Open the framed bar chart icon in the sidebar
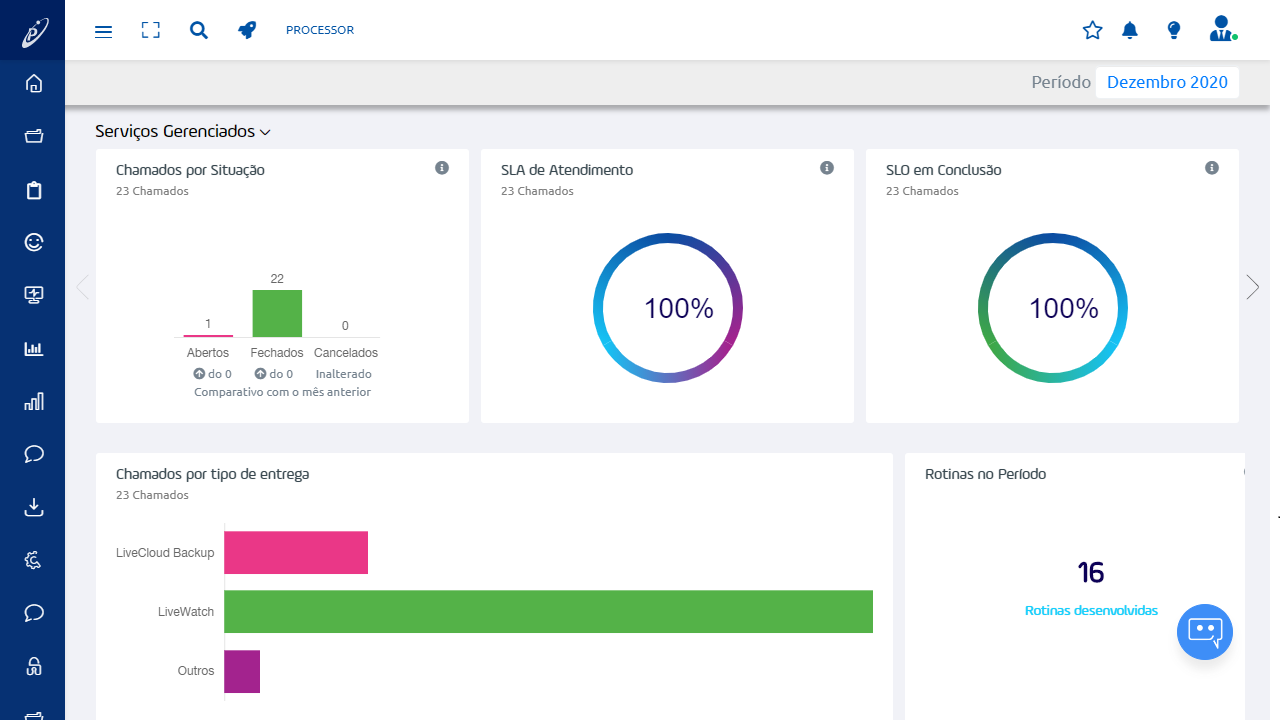The image size is (1280, 720). pyautogui.click(x=34, y=349)
